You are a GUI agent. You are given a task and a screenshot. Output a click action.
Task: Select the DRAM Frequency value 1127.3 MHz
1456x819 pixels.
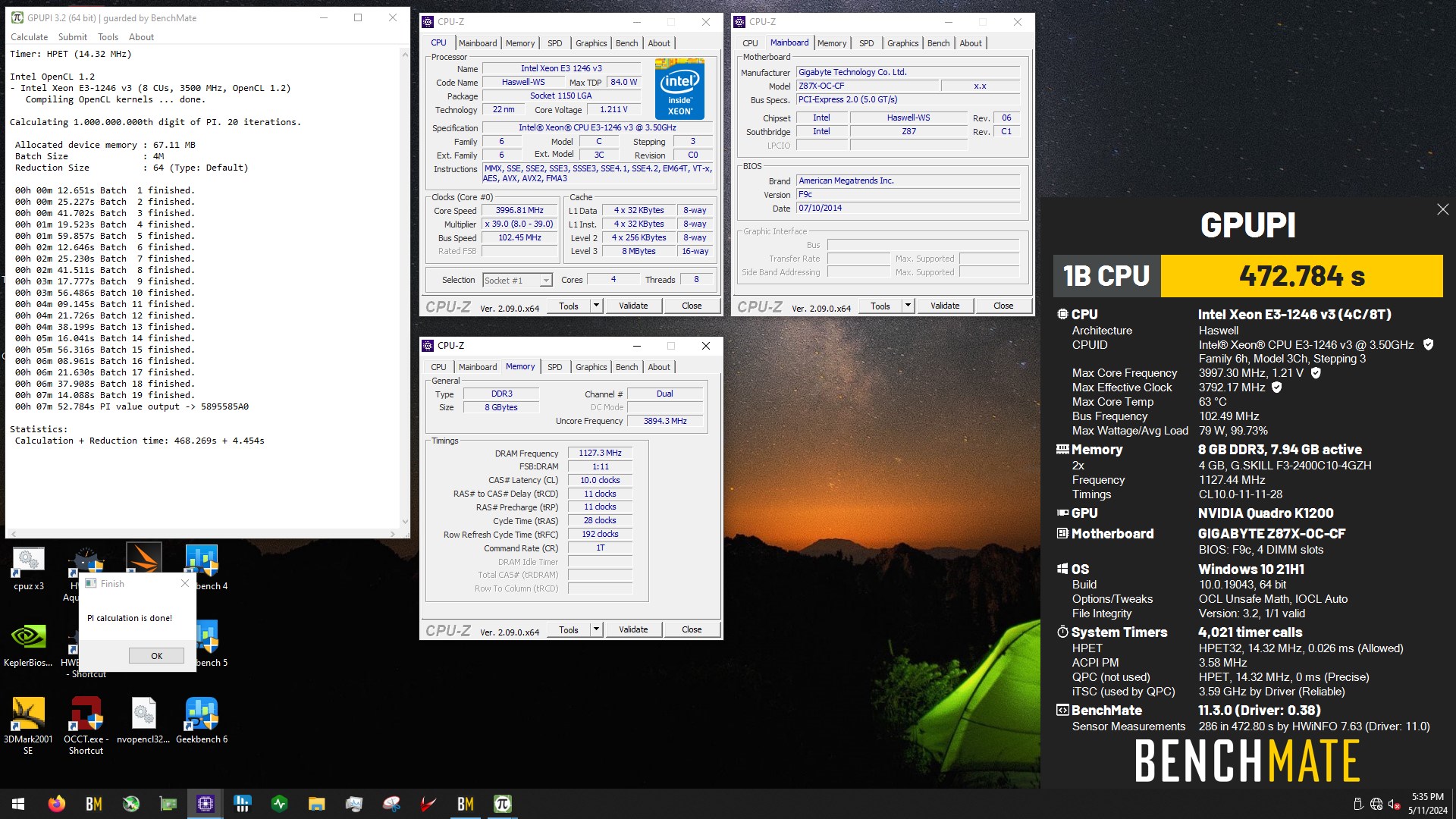tap(600, 453)
